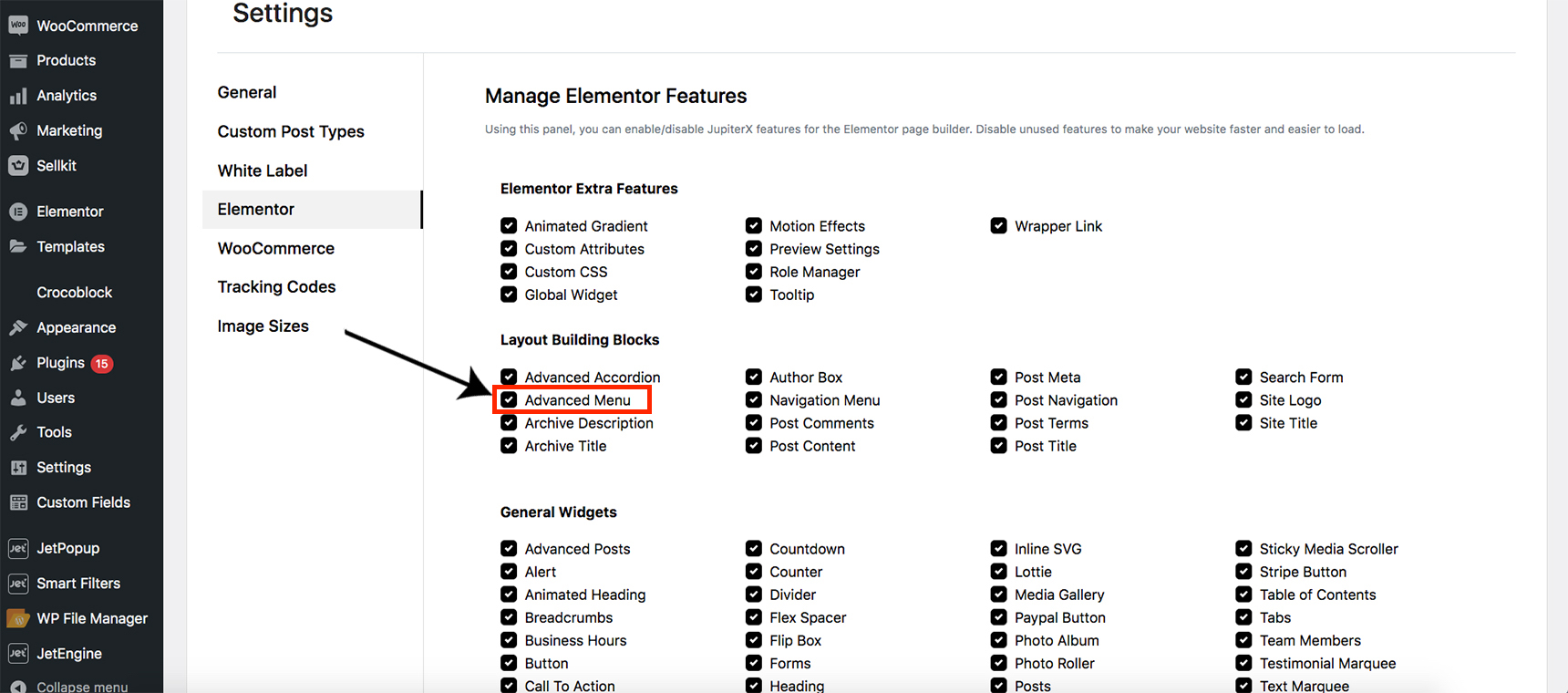
Task: Uncheck the Animated Gradient checkbox
Action: click(509, 225)
